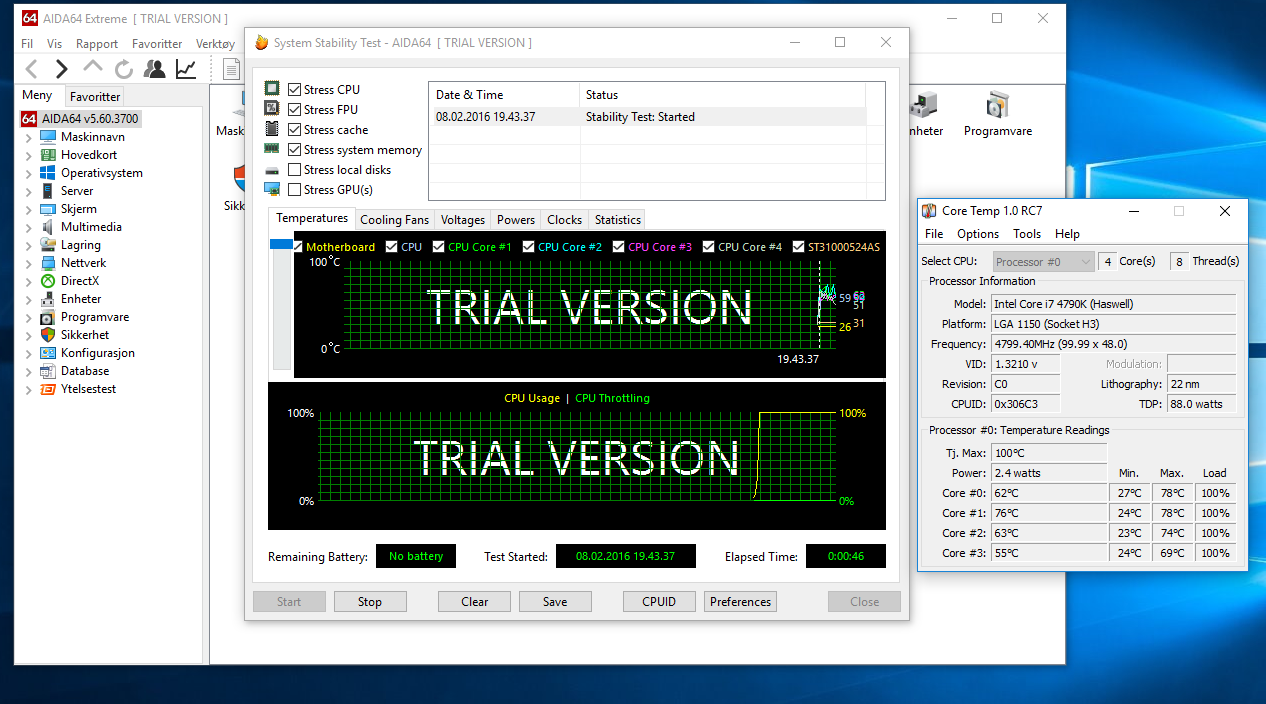Switch to Voltages tab
The image size is (1266, 704).
tap(463, 220)
